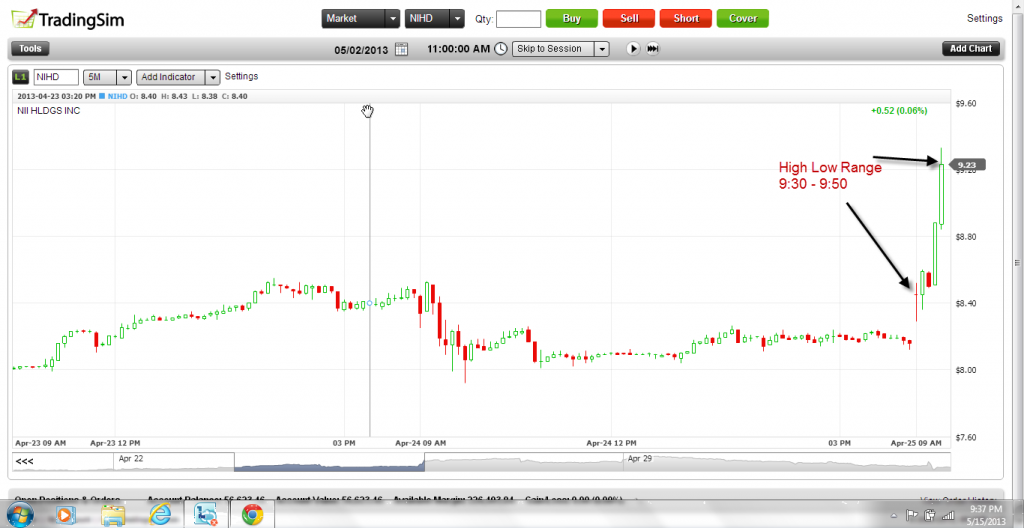Open the calendar date picker icon

401,48
